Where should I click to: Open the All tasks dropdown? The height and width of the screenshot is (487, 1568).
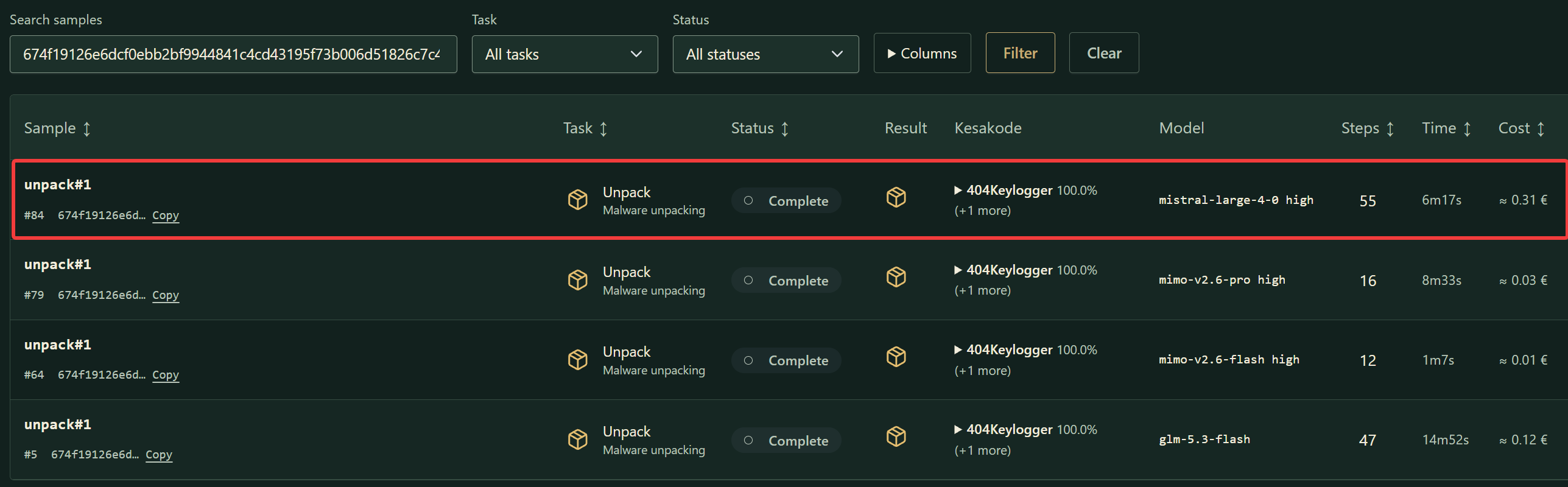(564, 54)
